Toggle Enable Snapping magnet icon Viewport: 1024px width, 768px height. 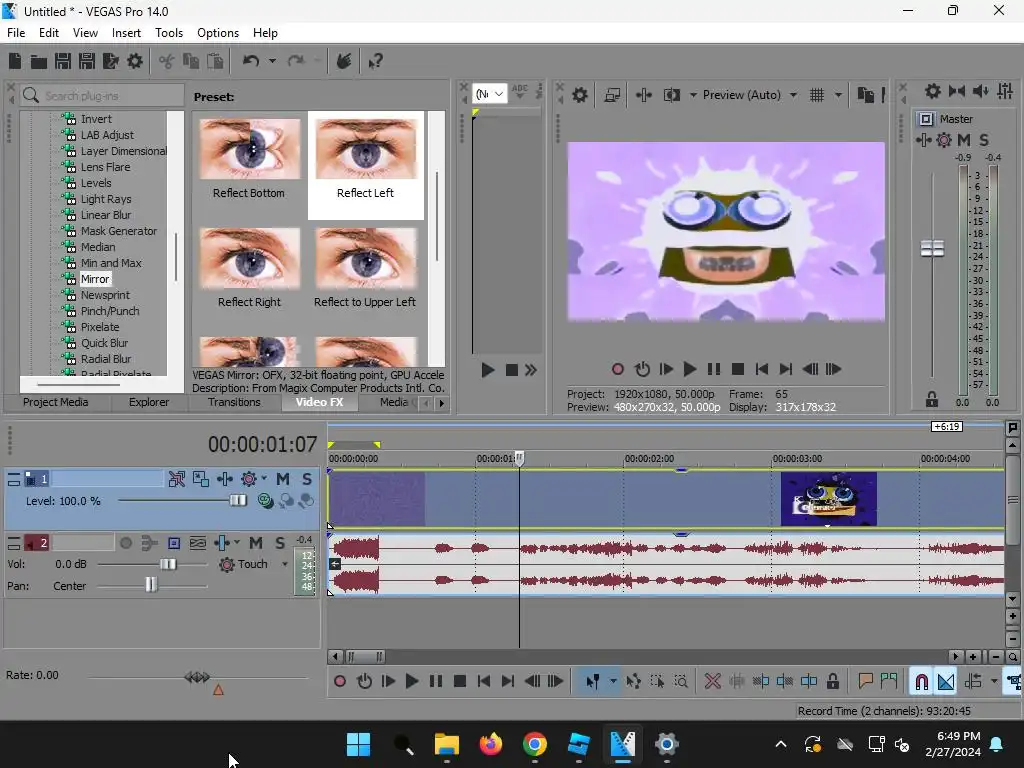(921, 681)
